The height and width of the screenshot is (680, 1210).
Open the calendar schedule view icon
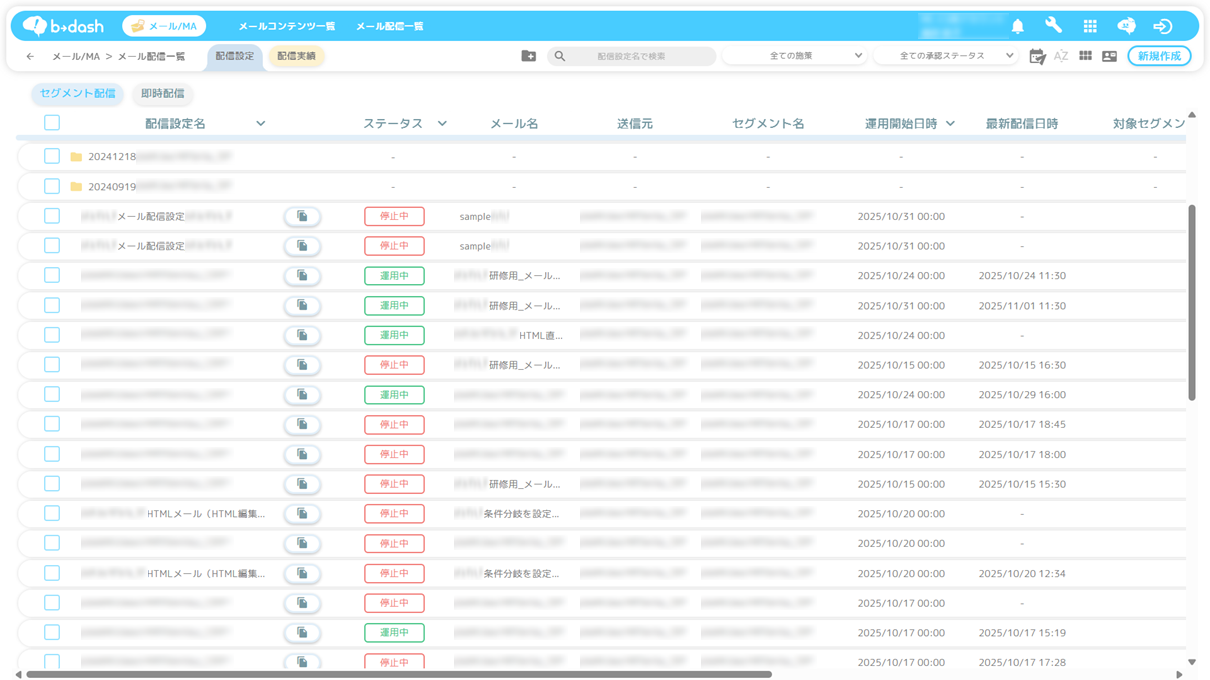[x=1037, y=57]
